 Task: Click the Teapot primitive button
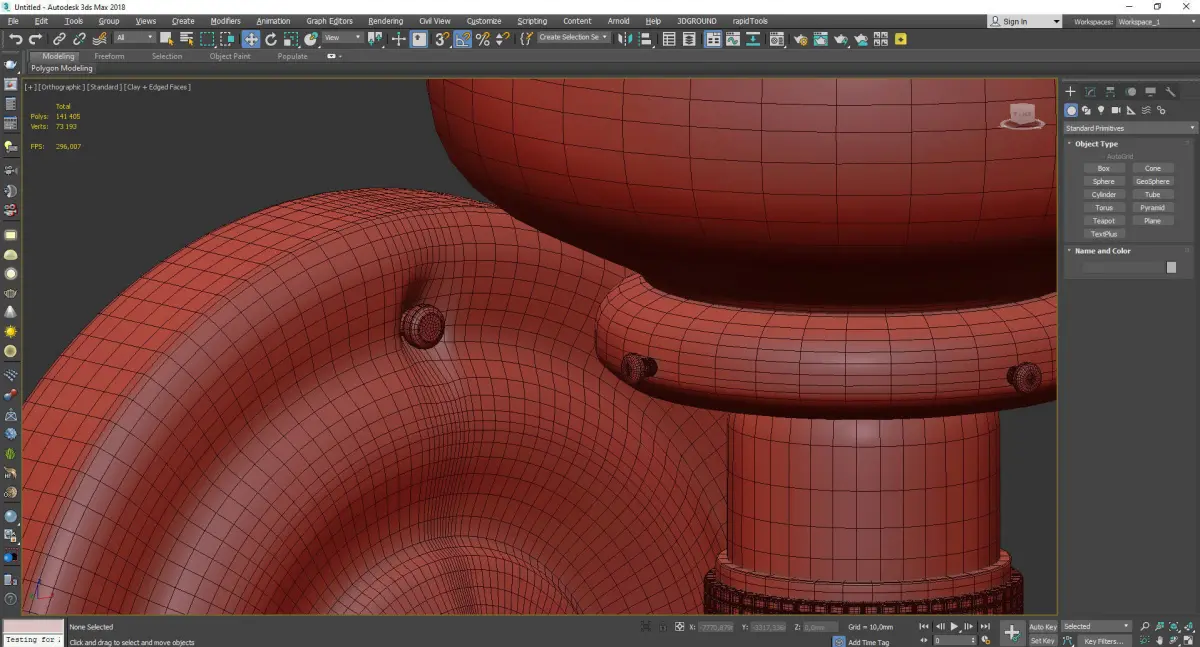tap(1103, 221)
